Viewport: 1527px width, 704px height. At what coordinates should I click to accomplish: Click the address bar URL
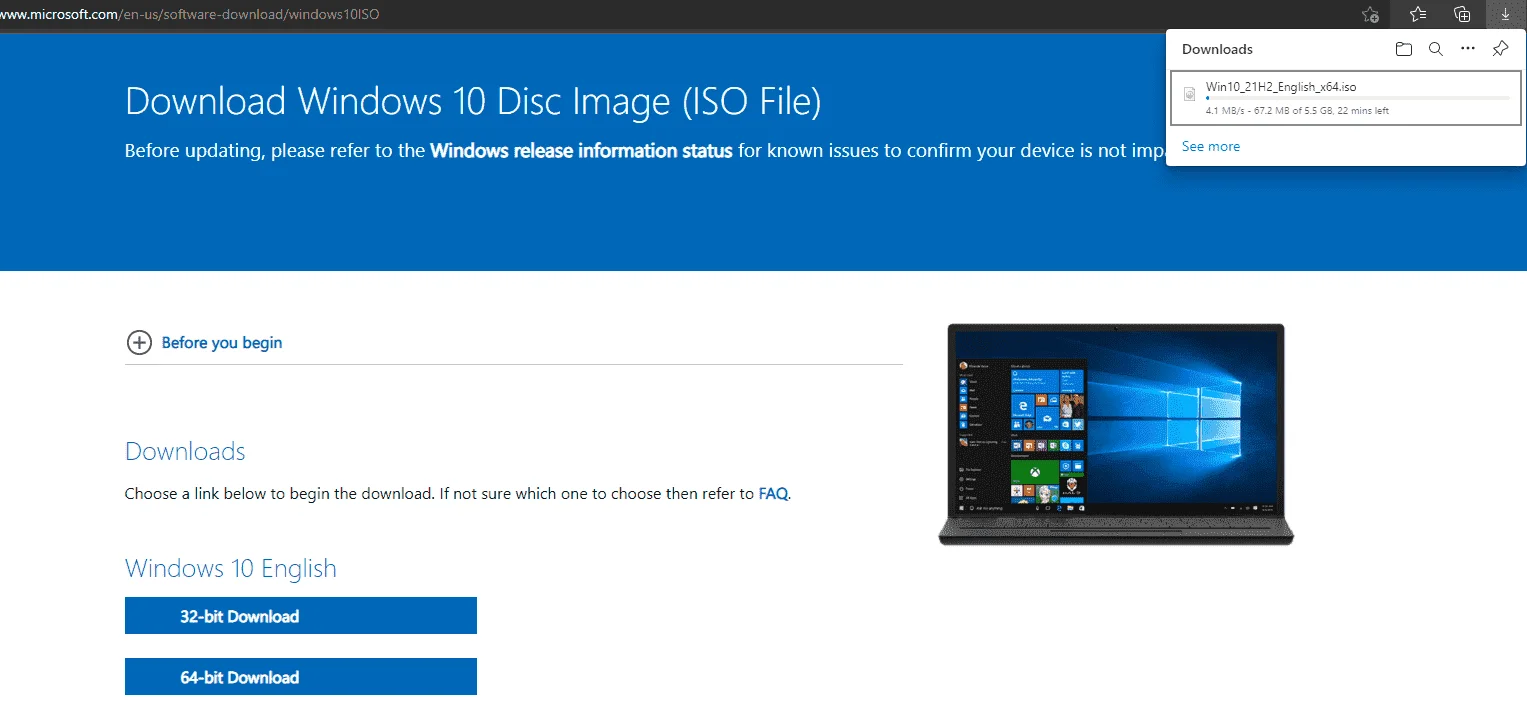point(190,15)
